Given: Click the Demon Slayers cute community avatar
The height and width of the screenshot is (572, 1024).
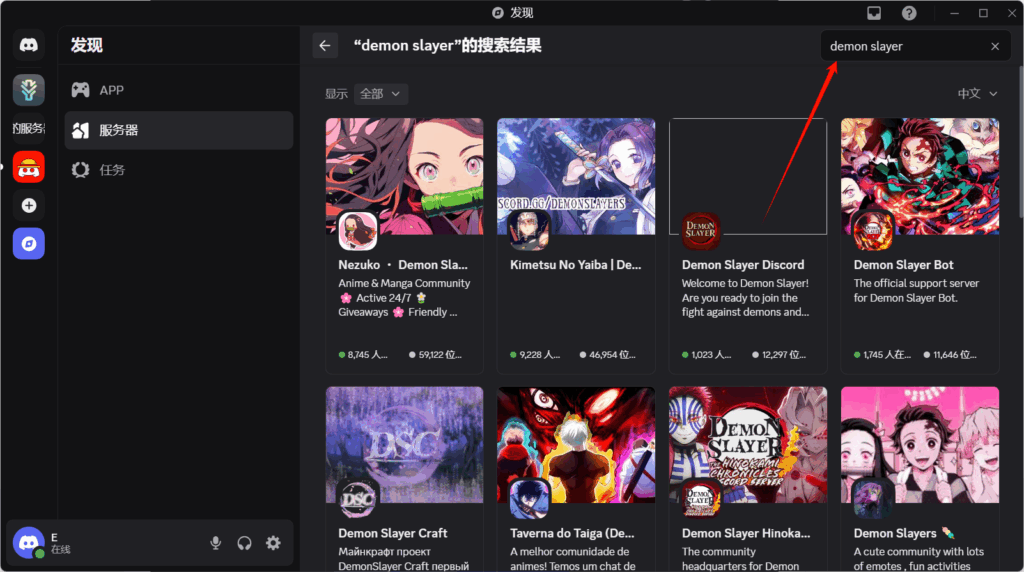Looking at the screenshot, I should click(x=873, y=499).
